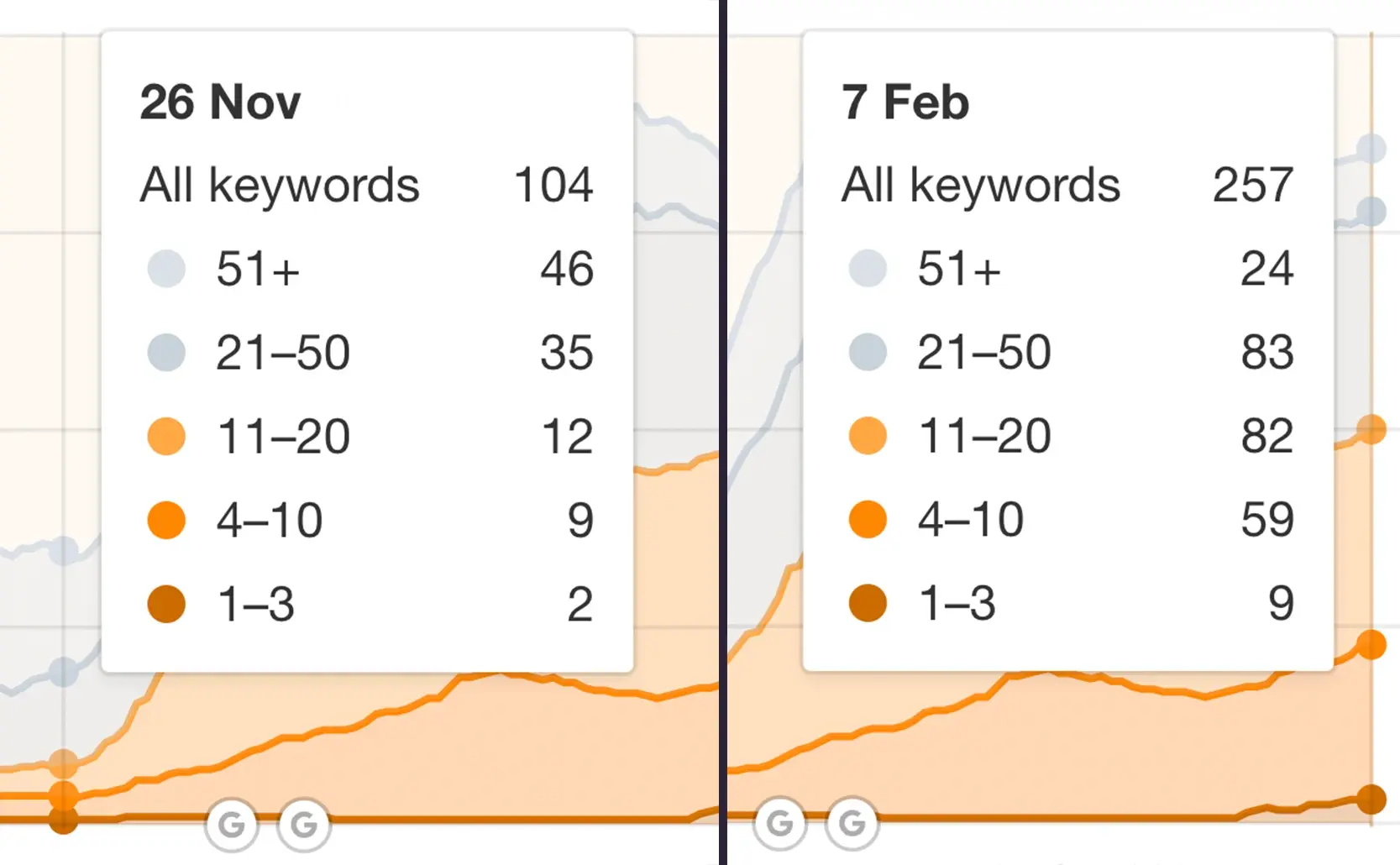Click the 26 Nov date heading
1400x865 pixels.
[x=220, y=102]
